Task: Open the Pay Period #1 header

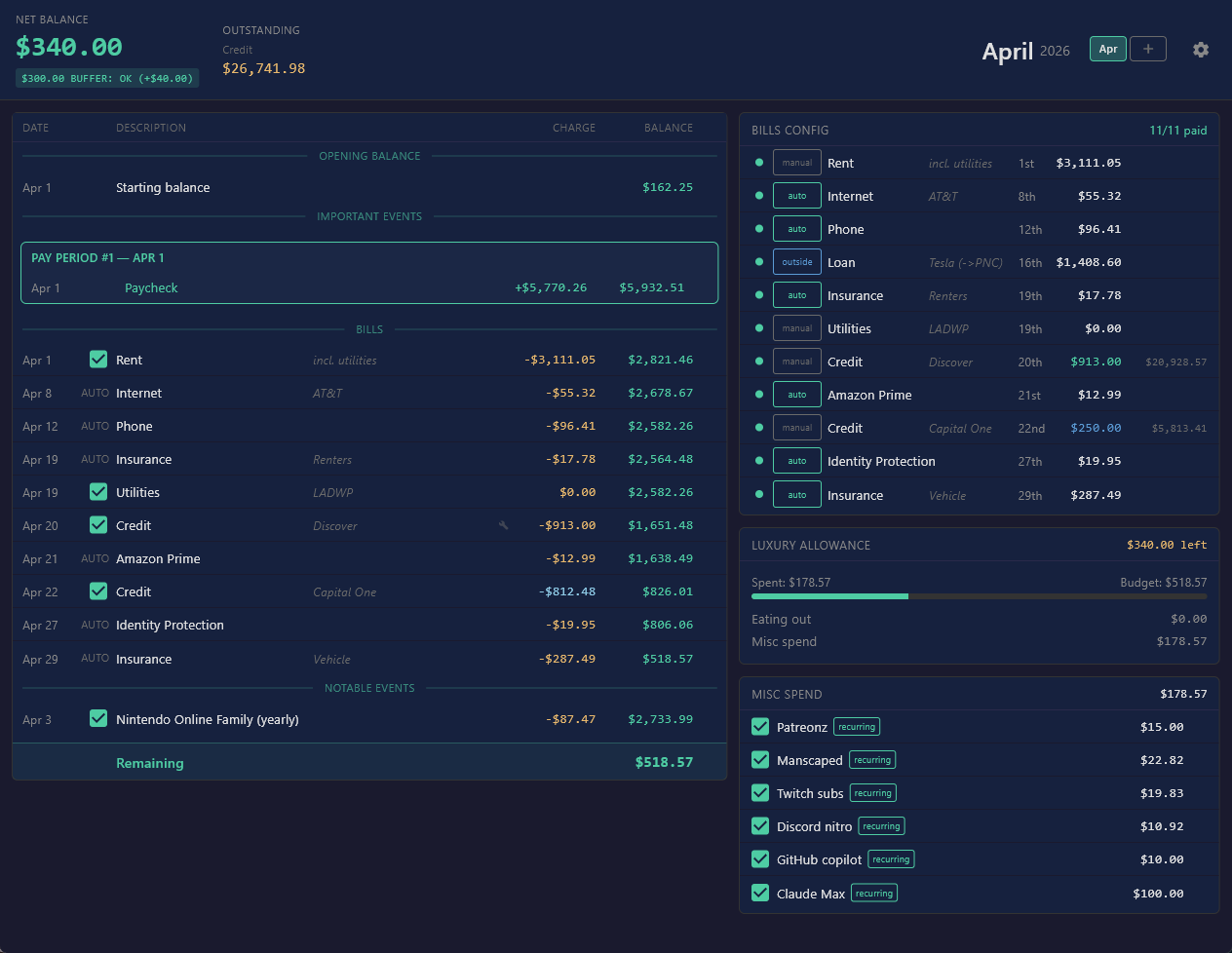Action: [97, 258]
